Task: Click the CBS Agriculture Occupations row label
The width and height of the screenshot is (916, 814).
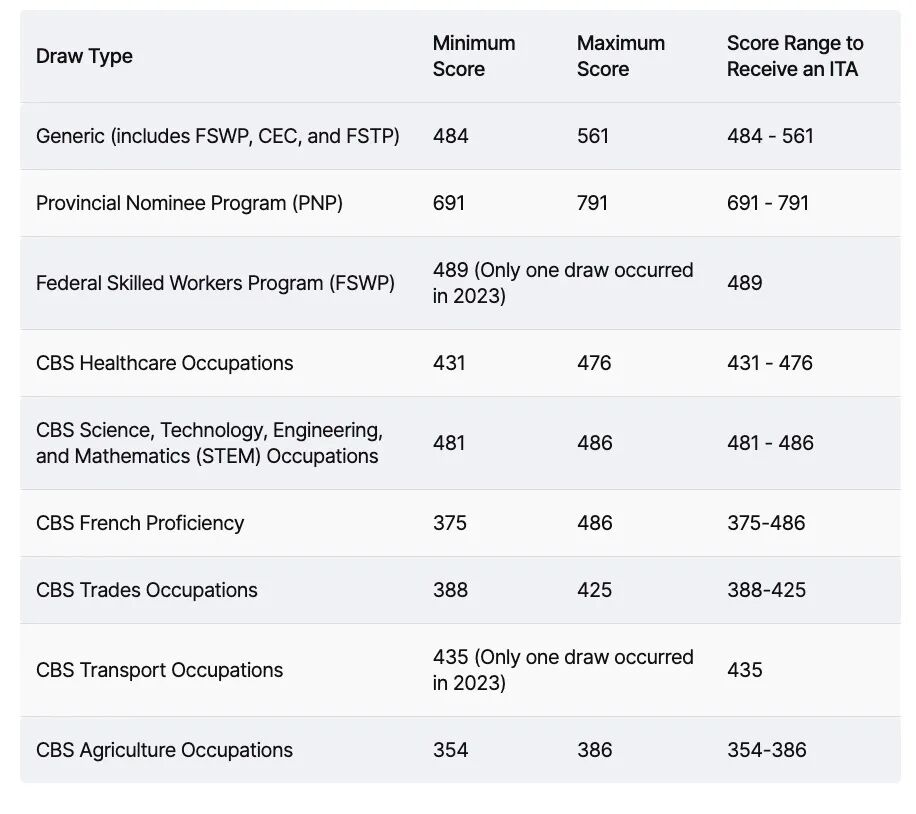Action: (164, 750)
